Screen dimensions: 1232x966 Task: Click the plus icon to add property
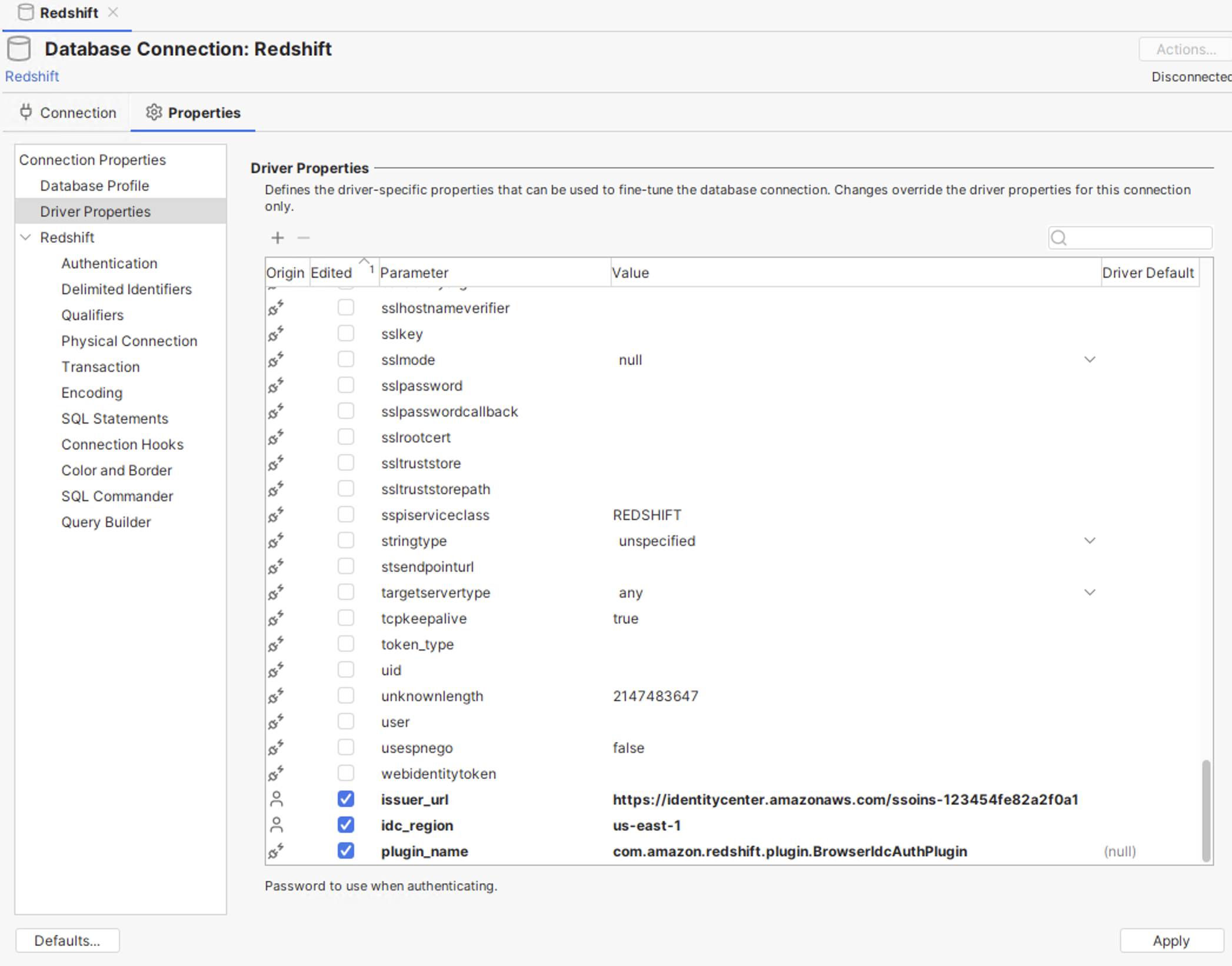click(x=277, y=238)
